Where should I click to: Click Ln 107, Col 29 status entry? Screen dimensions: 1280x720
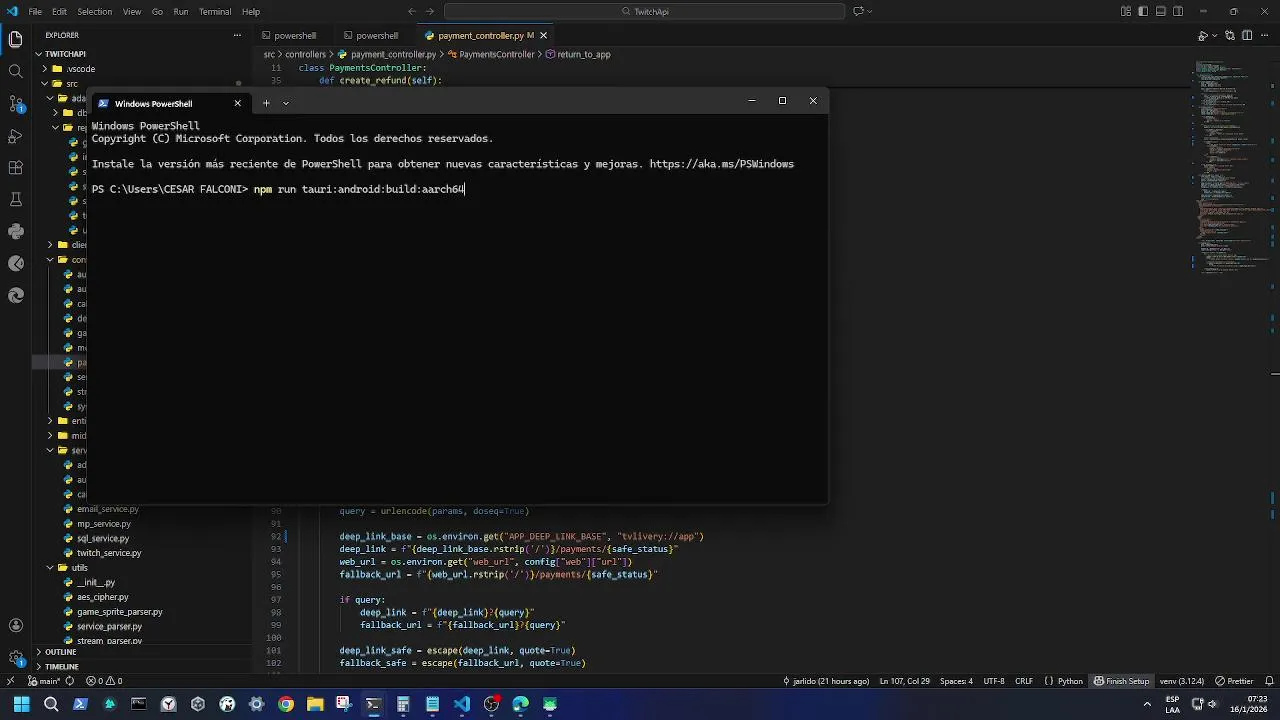pyautogui.click(x=905, y=681)
